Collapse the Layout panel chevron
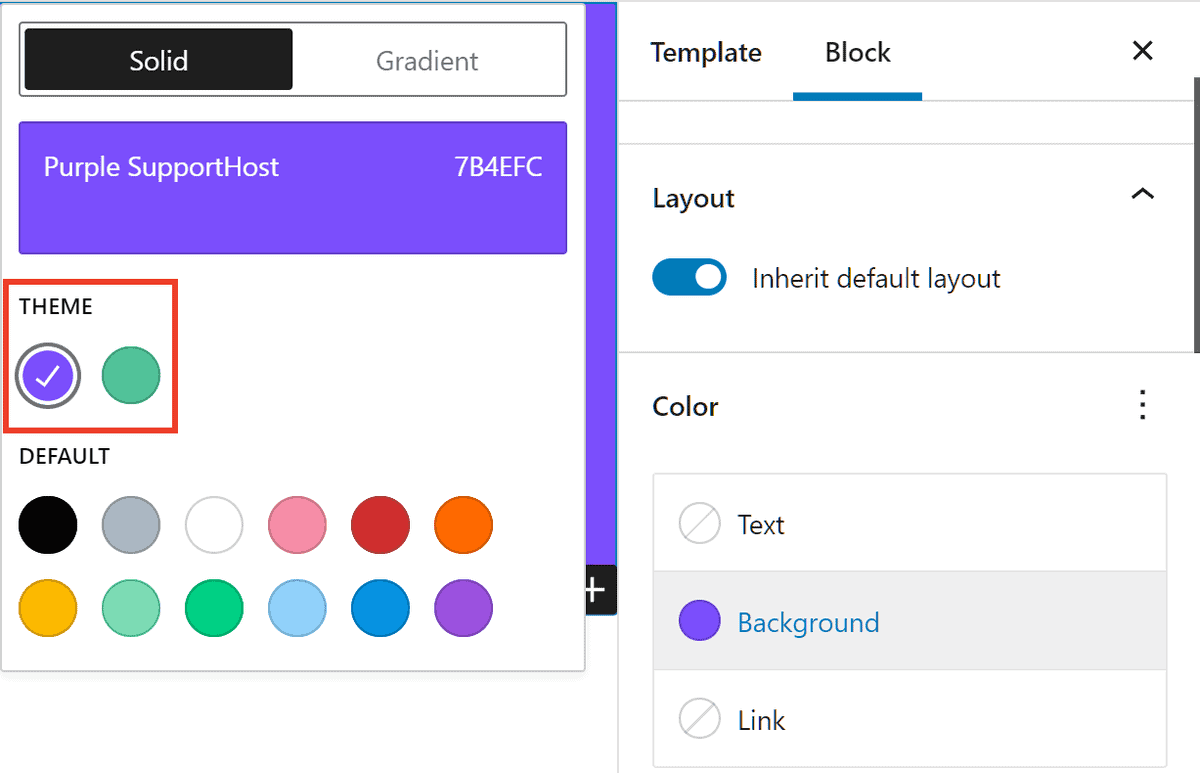The width and height of the screenshot is (1200, 773). pyautogui.click(x=1142, y=195)
